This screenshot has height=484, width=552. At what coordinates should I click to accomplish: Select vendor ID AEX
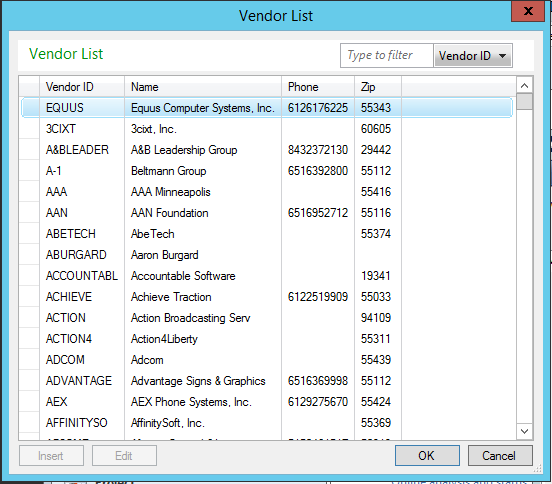tap(56, 402)
